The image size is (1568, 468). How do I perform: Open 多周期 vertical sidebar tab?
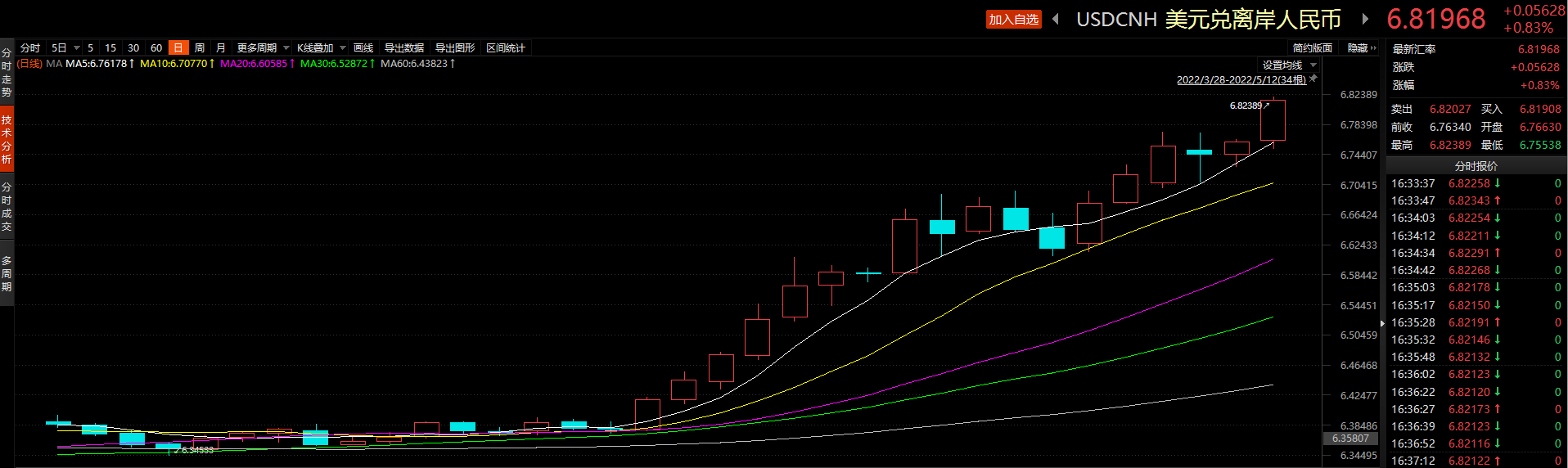point(7,273)
